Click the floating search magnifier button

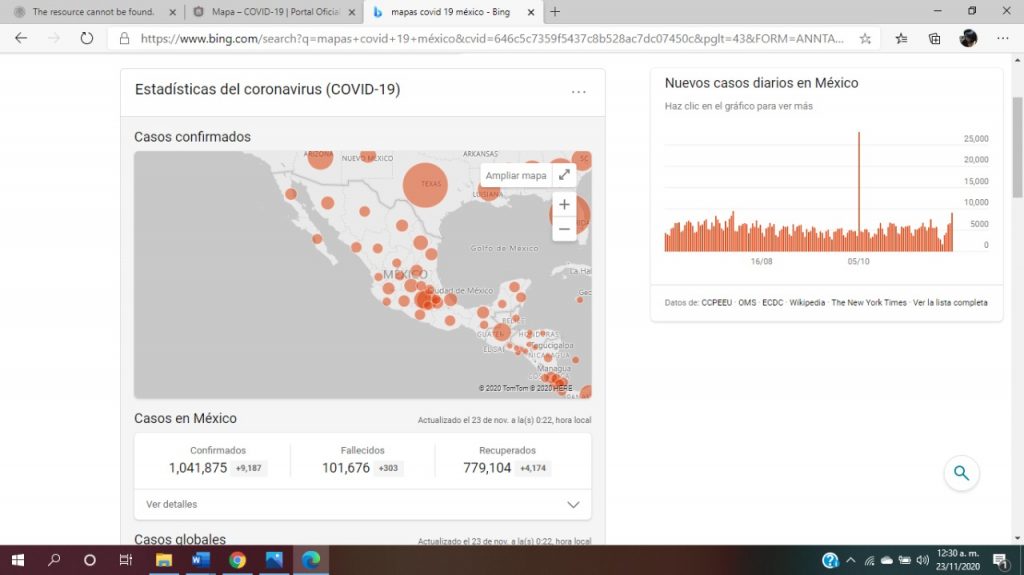coord(961,472)
